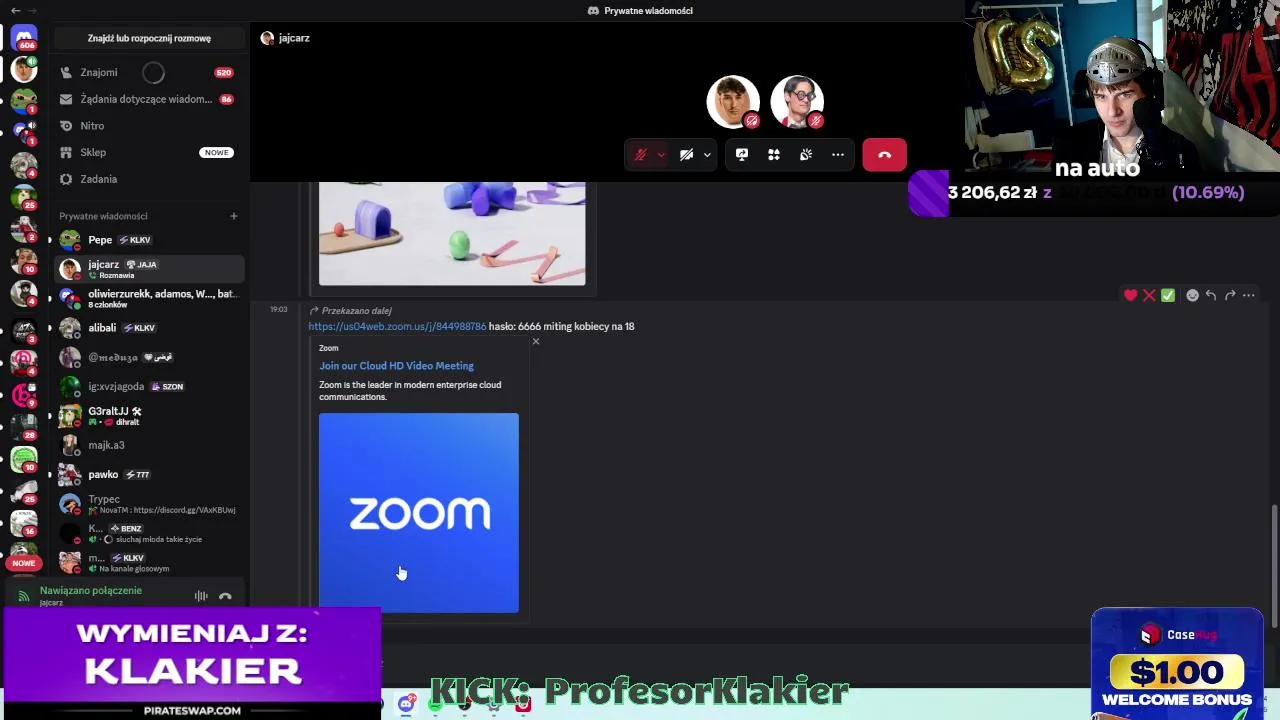Open direct message with Trypec

[149, 504]
